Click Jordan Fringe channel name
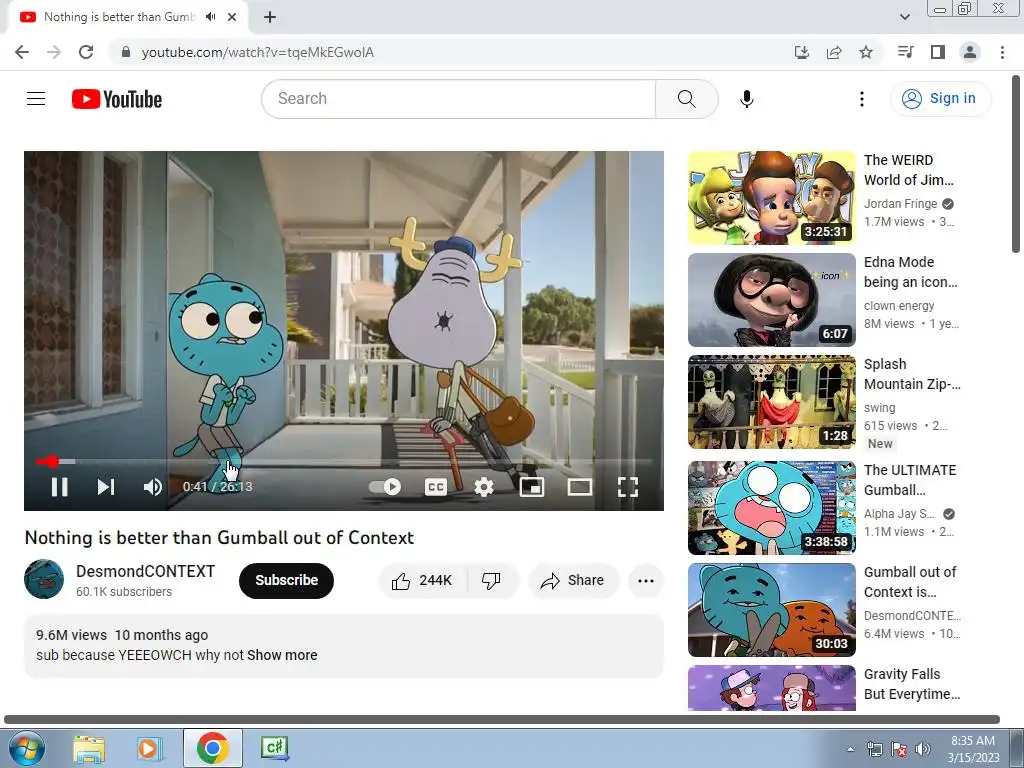 click(x=900, y=204)
